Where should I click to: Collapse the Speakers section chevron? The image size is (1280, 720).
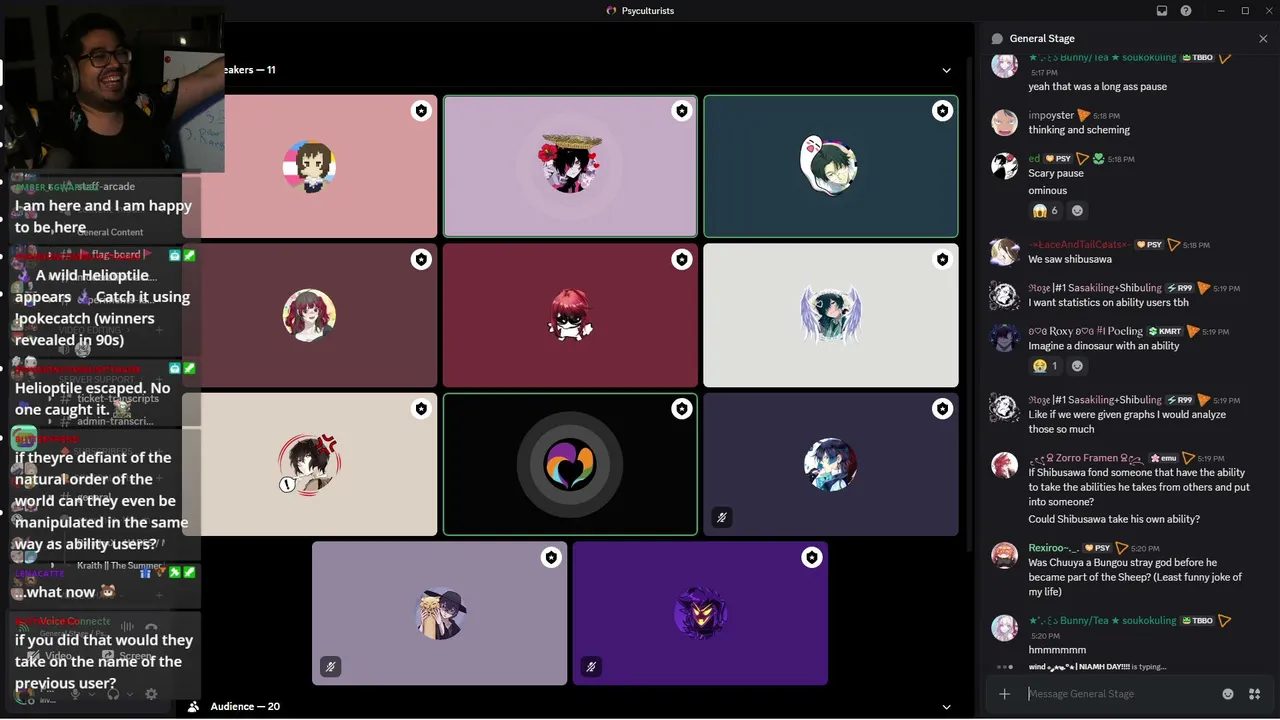coord(946,70)
